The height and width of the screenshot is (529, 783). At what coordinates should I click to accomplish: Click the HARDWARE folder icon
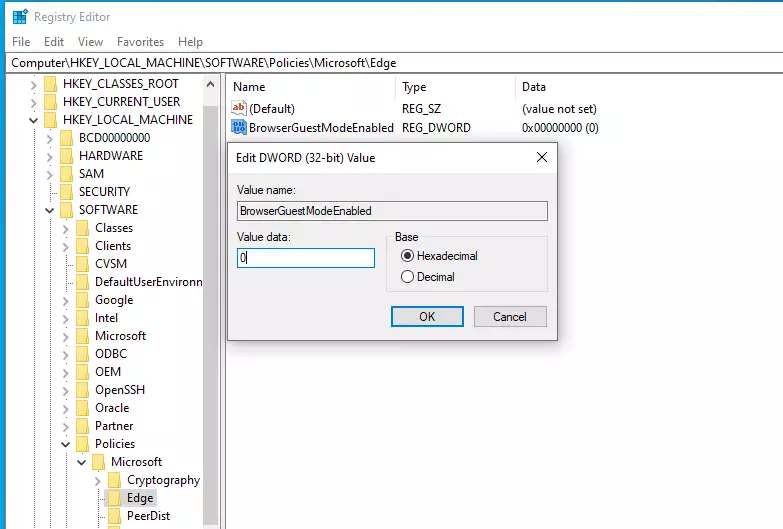tap(66, 156)
